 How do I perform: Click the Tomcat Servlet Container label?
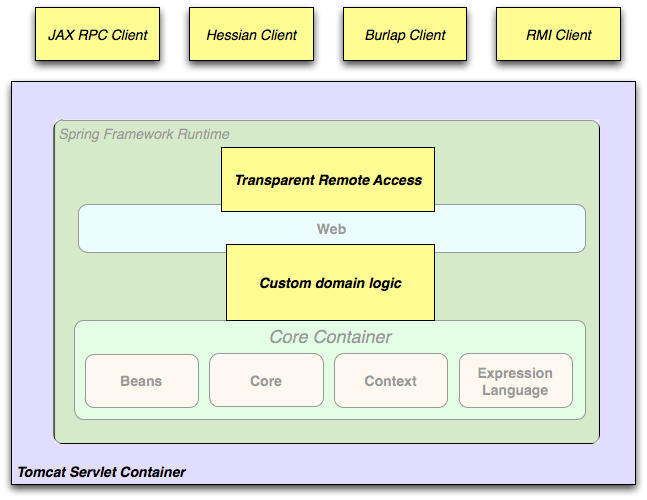point(102,472)
